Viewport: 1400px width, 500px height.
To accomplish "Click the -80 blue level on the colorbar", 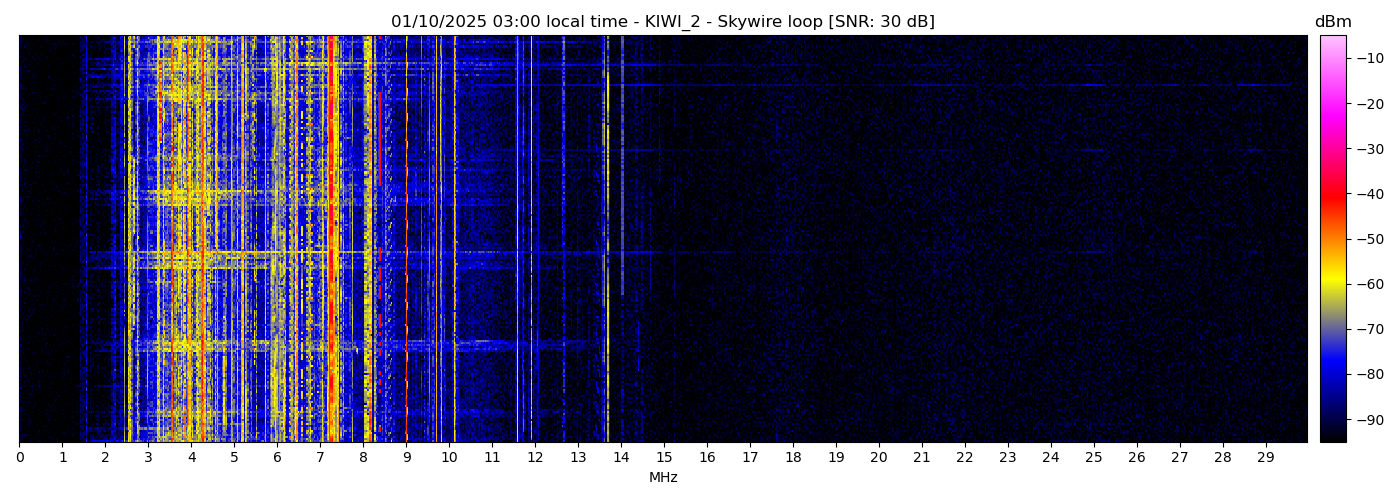I will coord(1333,374).
